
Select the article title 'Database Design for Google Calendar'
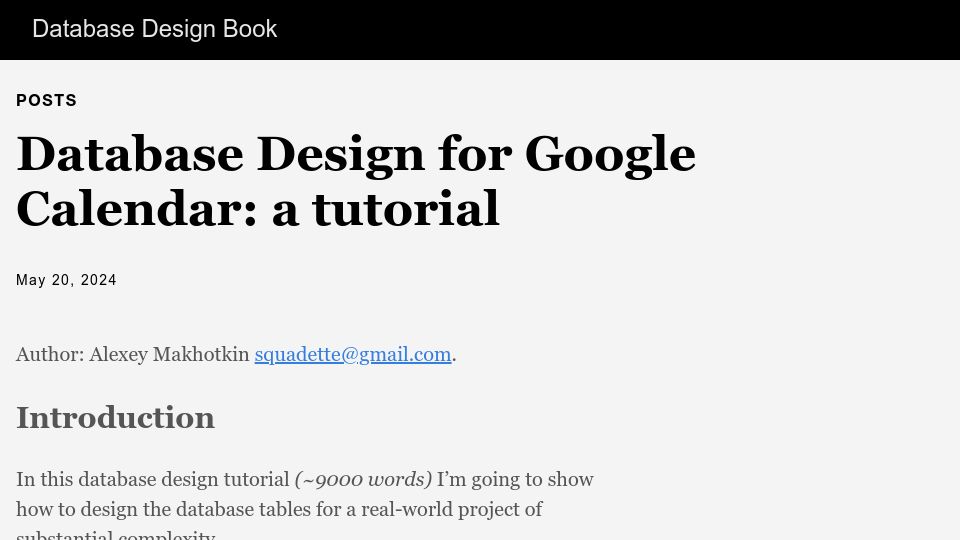coord(356,181)
